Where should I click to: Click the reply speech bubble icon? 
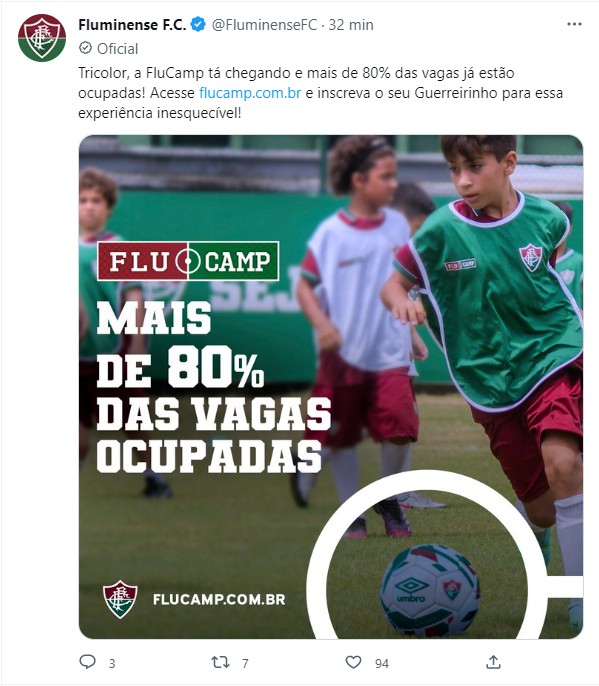click(87, 662)
